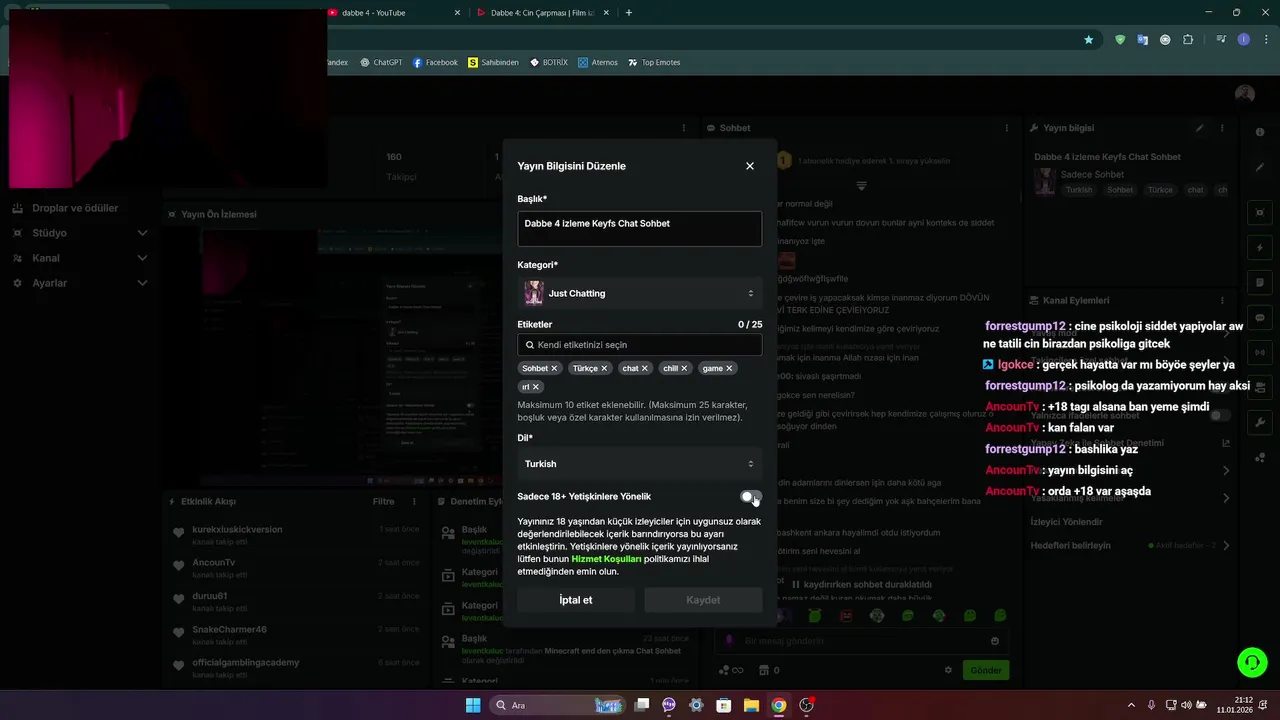The image size is (1280, 720).
Task: Expand the Kanal sidebar section
Action: tap(142, 258)
